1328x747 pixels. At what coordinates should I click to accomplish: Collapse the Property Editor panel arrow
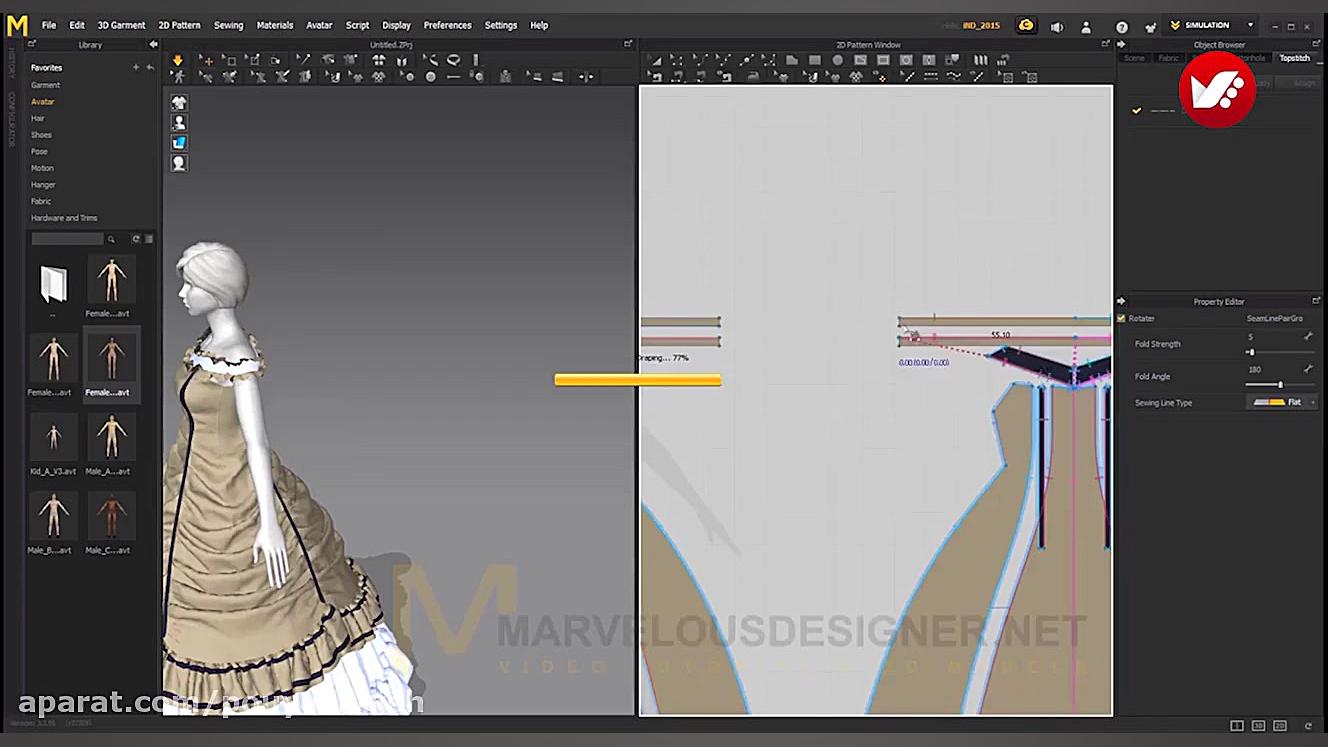pyautogui.click(x=1121, y=301)
